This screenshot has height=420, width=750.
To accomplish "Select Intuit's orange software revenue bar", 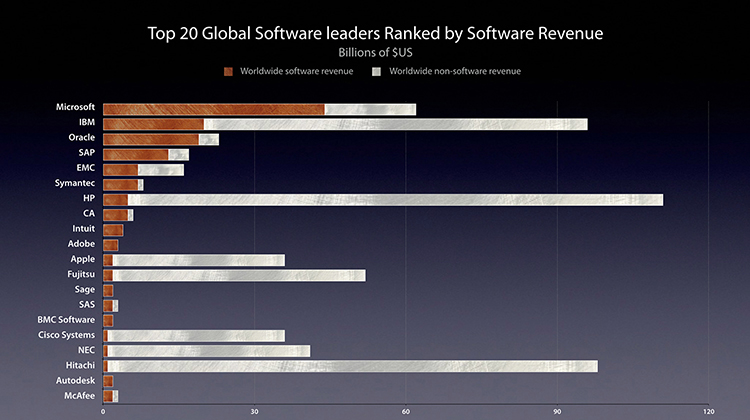I will click(113, 231).
